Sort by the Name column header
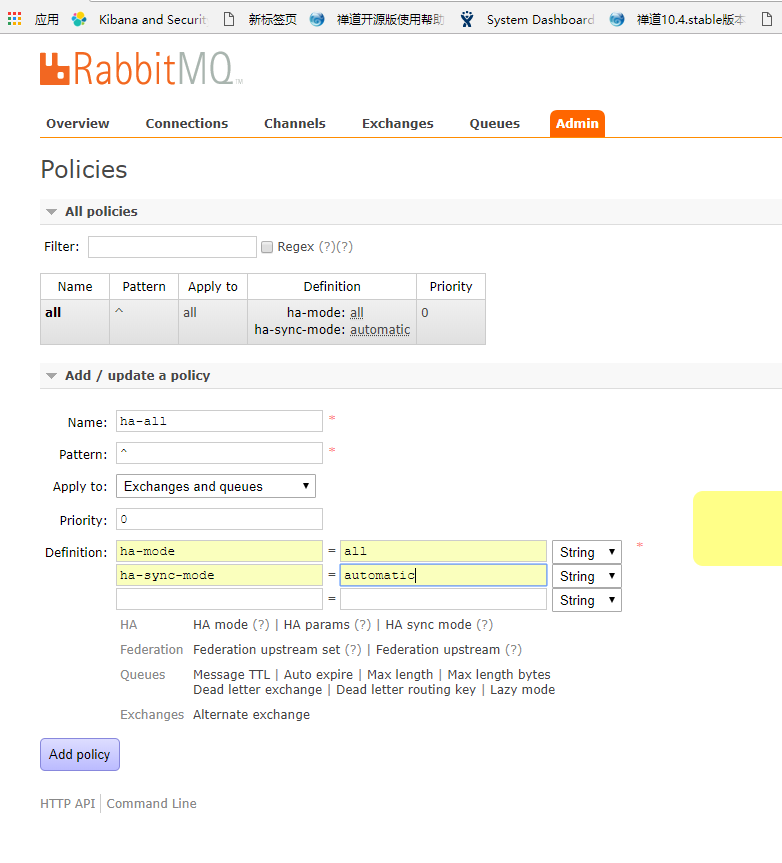 75,287
